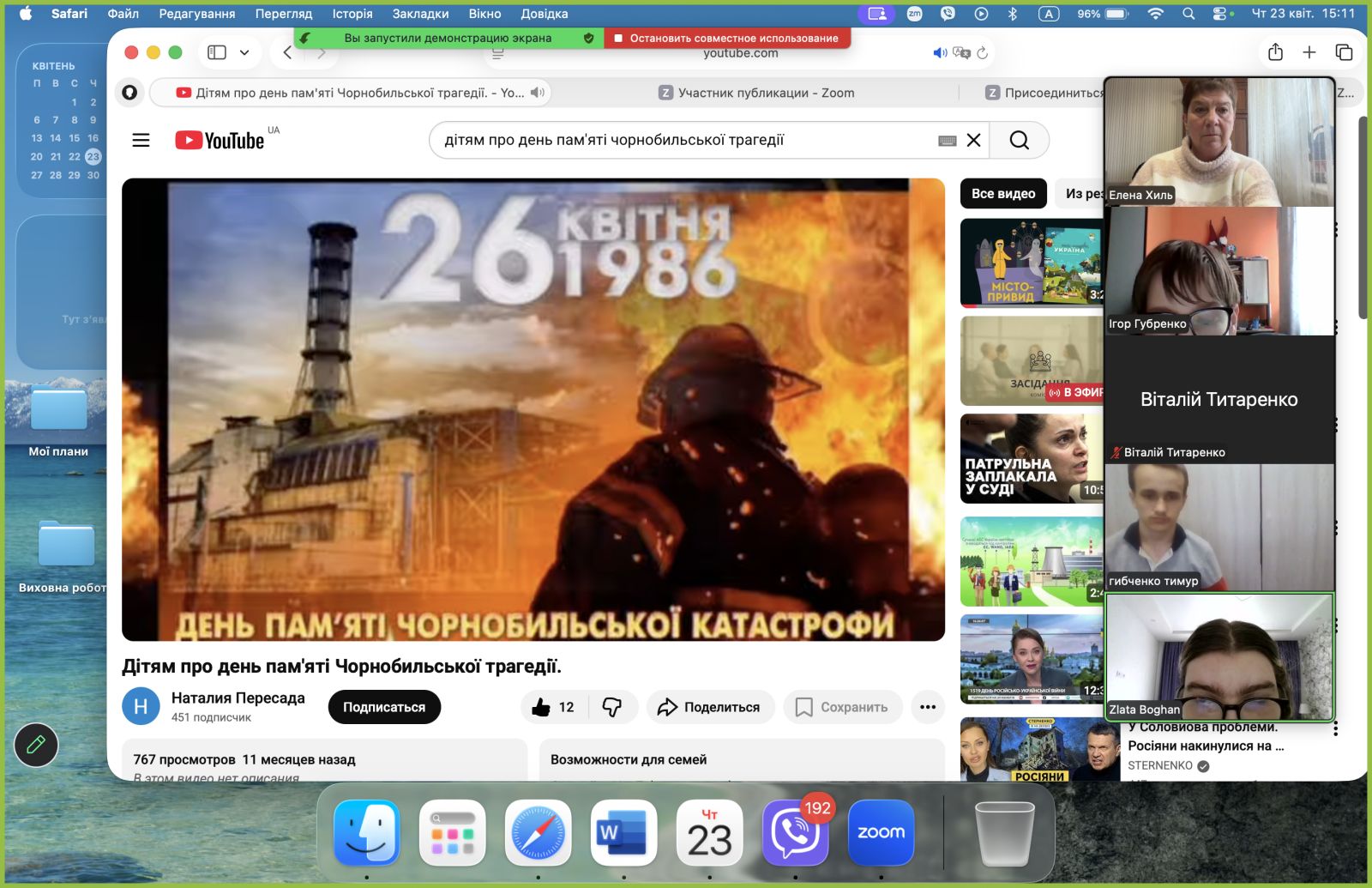Like the video with thumbs up
The width and height of the screenshot is (1372, 888).
point(542,707)
